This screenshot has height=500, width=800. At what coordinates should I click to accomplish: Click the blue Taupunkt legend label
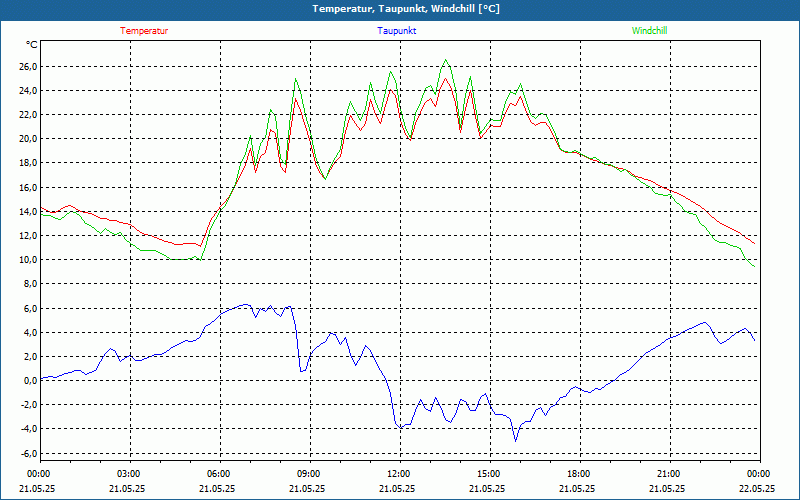396,31
